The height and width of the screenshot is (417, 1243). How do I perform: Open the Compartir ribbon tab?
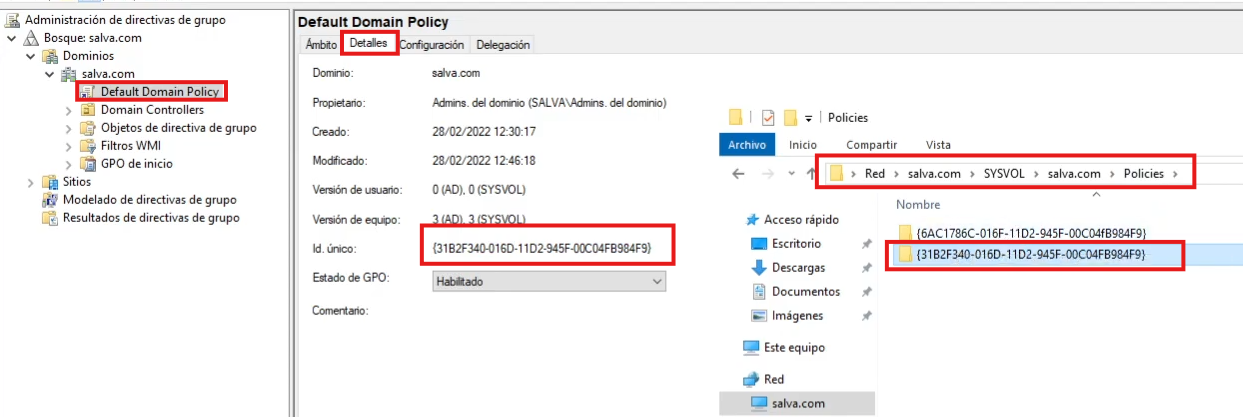tap(871, 145)
